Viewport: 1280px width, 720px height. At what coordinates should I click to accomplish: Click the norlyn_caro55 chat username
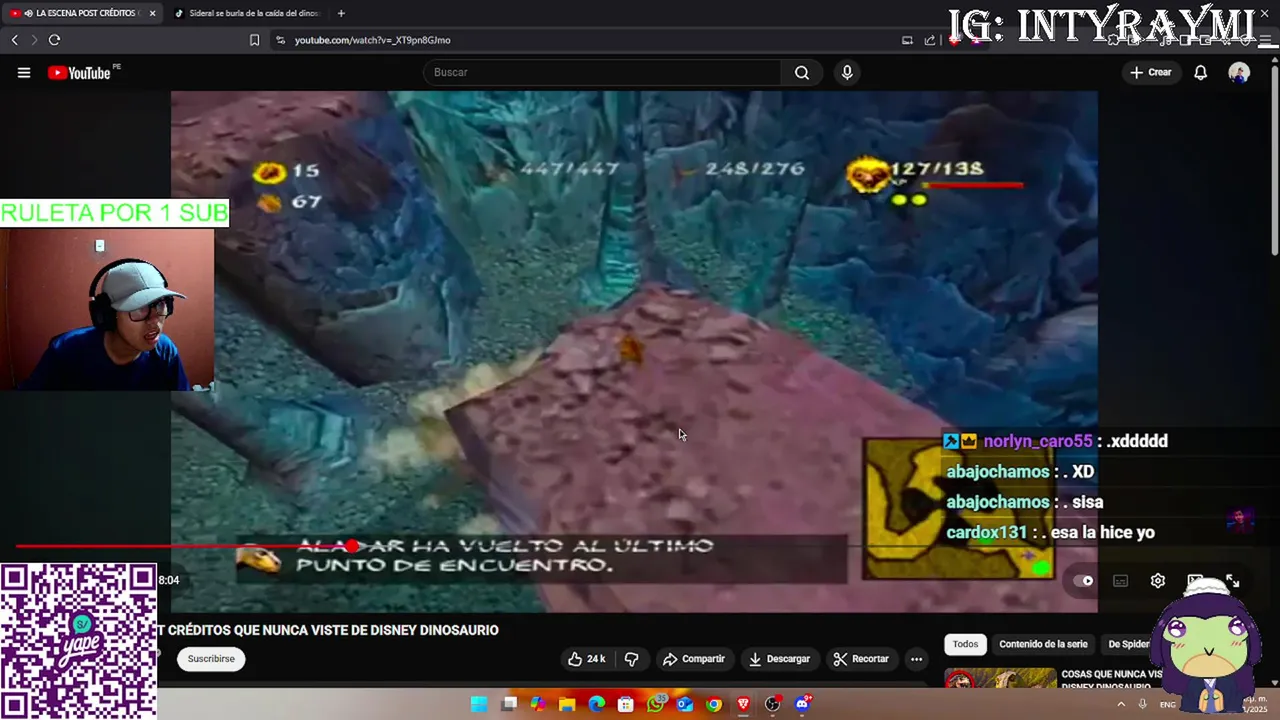point(1037,441)
